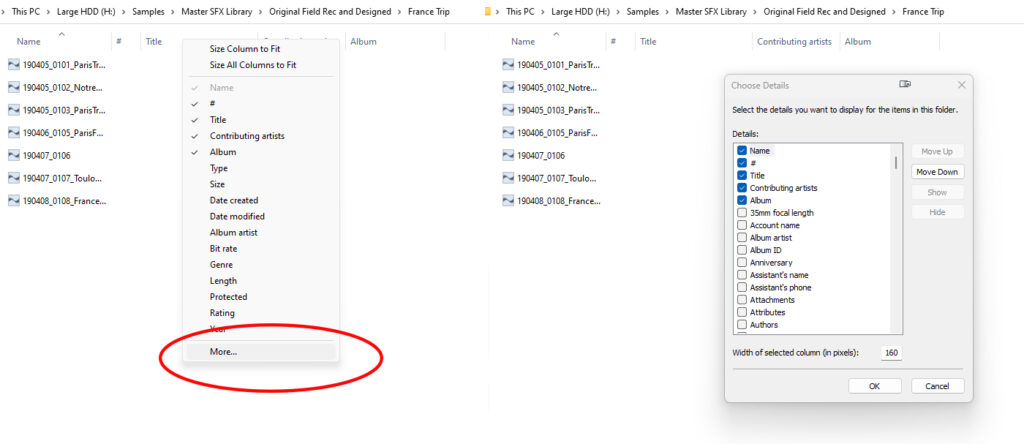This screenshot has height=444, width=1024.
Task: Select 190407_0107_Toulo file icon in left window
Action: click(14, 178)
